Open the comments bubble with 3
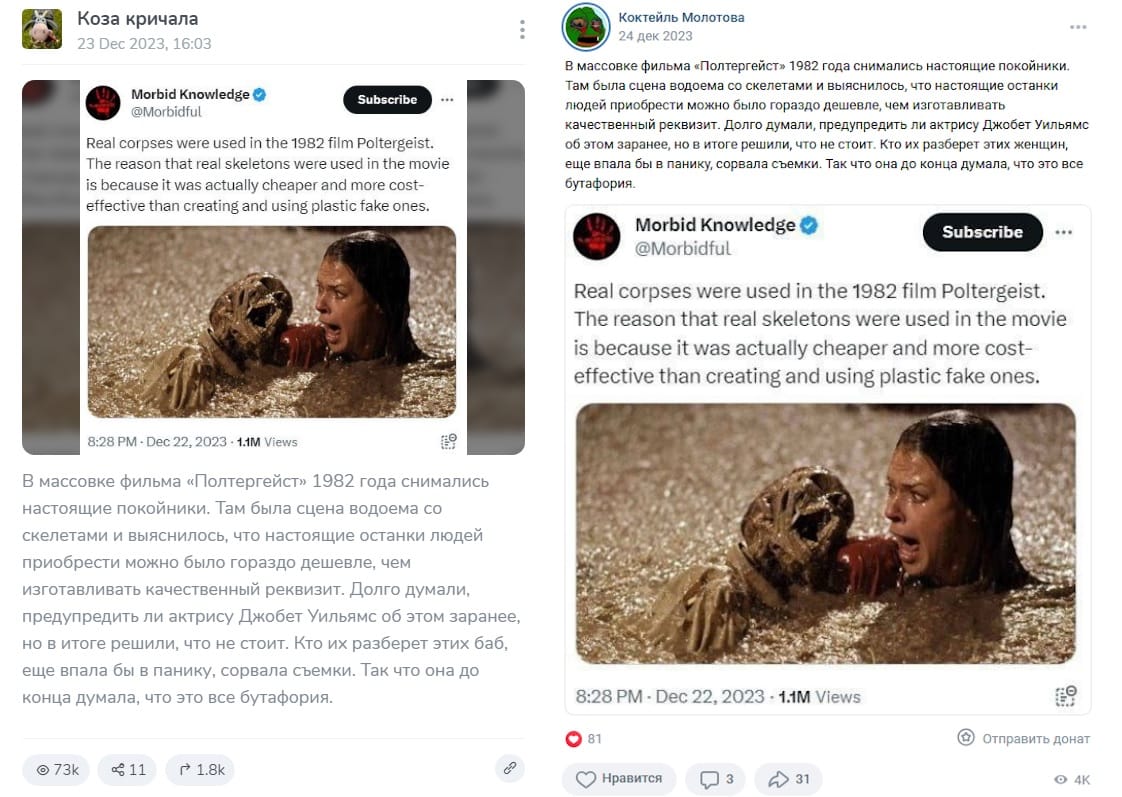 click(x=716, y=779)
